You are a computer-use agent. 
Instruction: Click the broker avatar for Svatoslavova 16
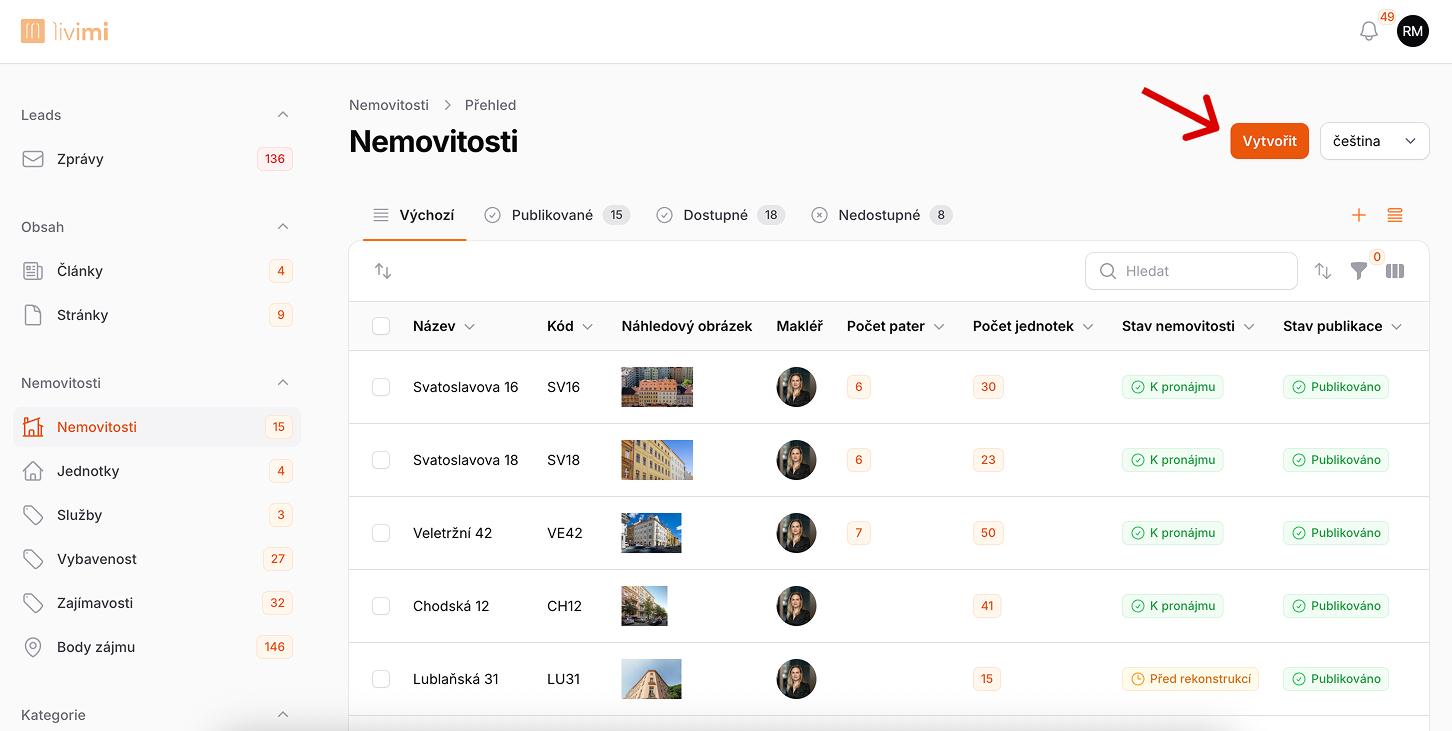click(x=796, y=387)
